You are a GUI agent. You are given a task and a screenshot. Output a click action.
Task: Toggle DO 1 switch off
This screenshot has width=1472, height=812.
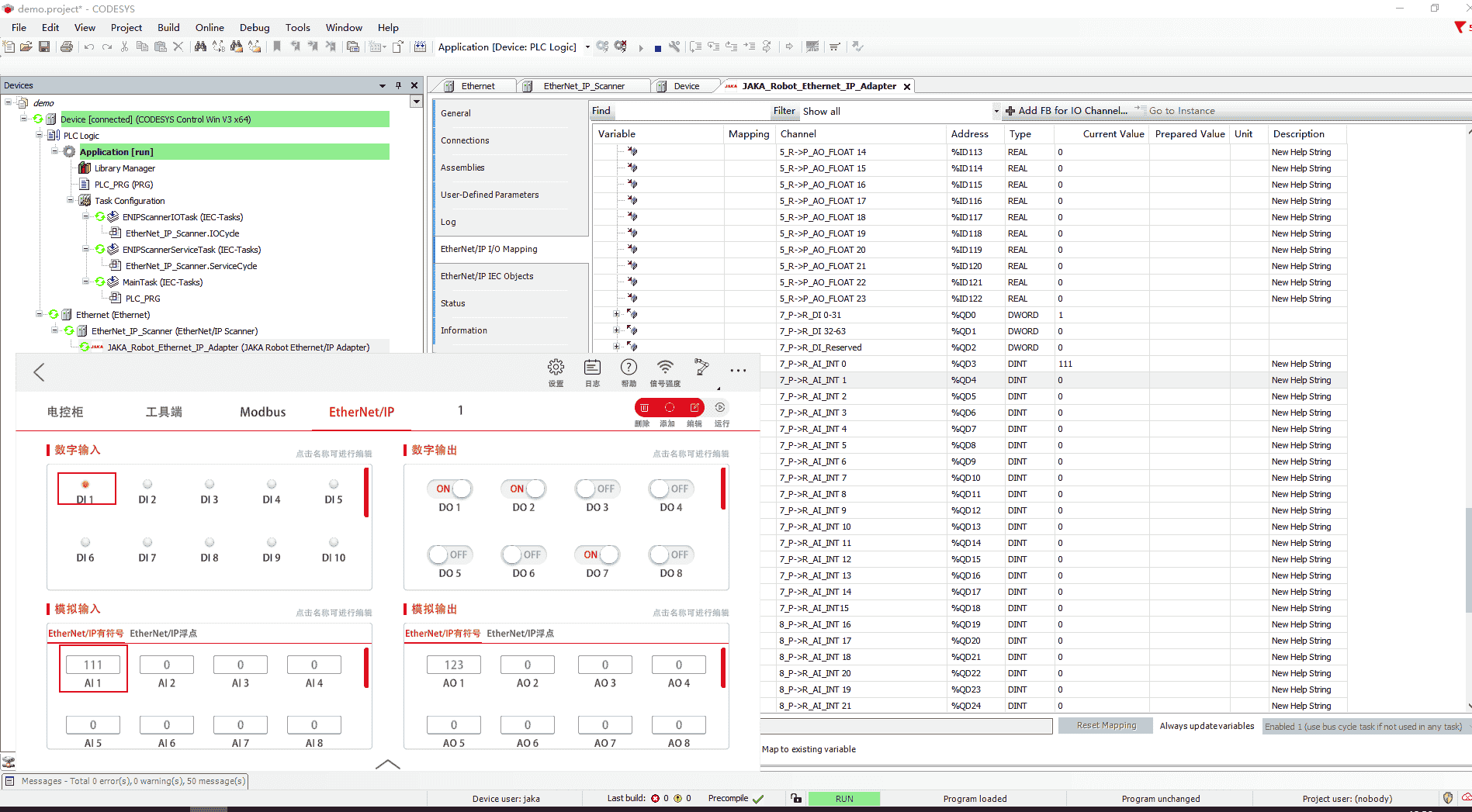pos(450,489)
